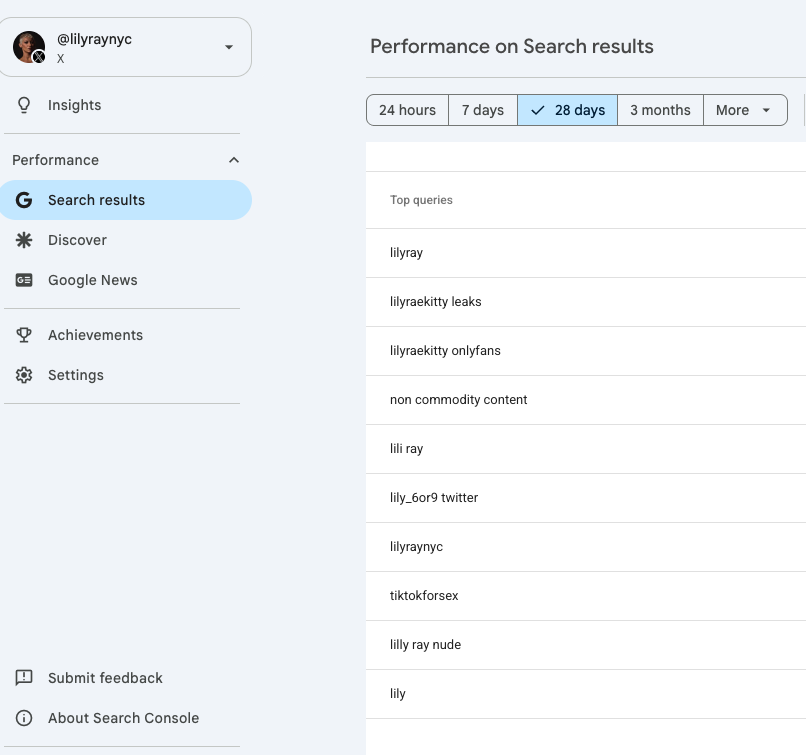Click the Achievements trophy icon
Viewport: 806px width, 755px height.
[x=24, y=335]
